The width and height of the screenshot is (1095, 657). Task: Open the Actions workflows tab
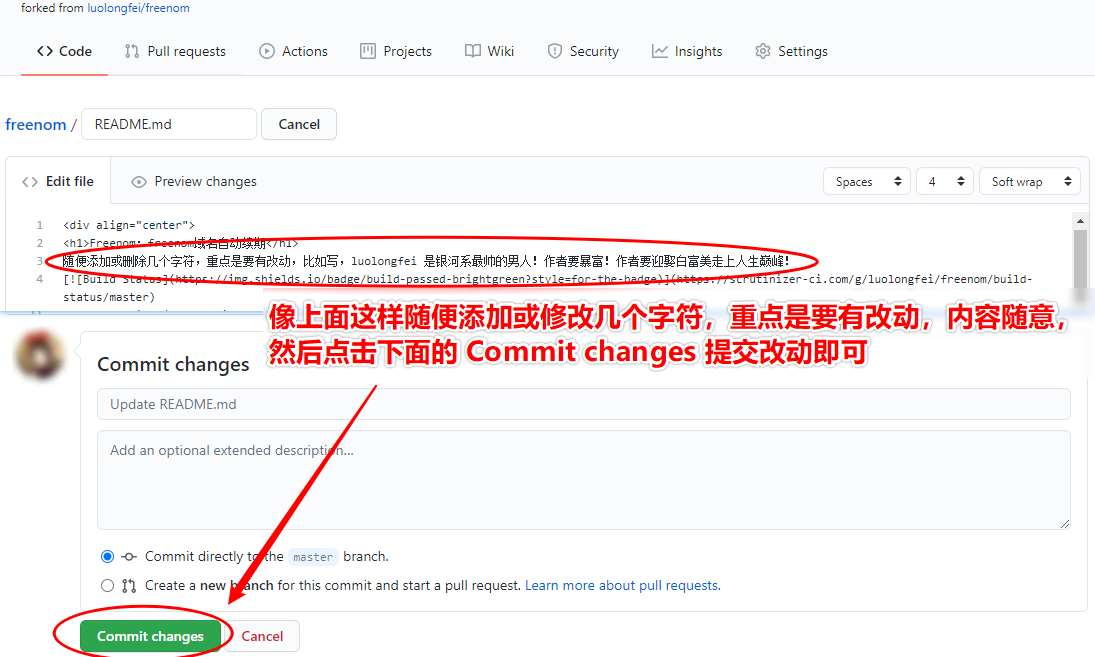[x=293, y=51]
